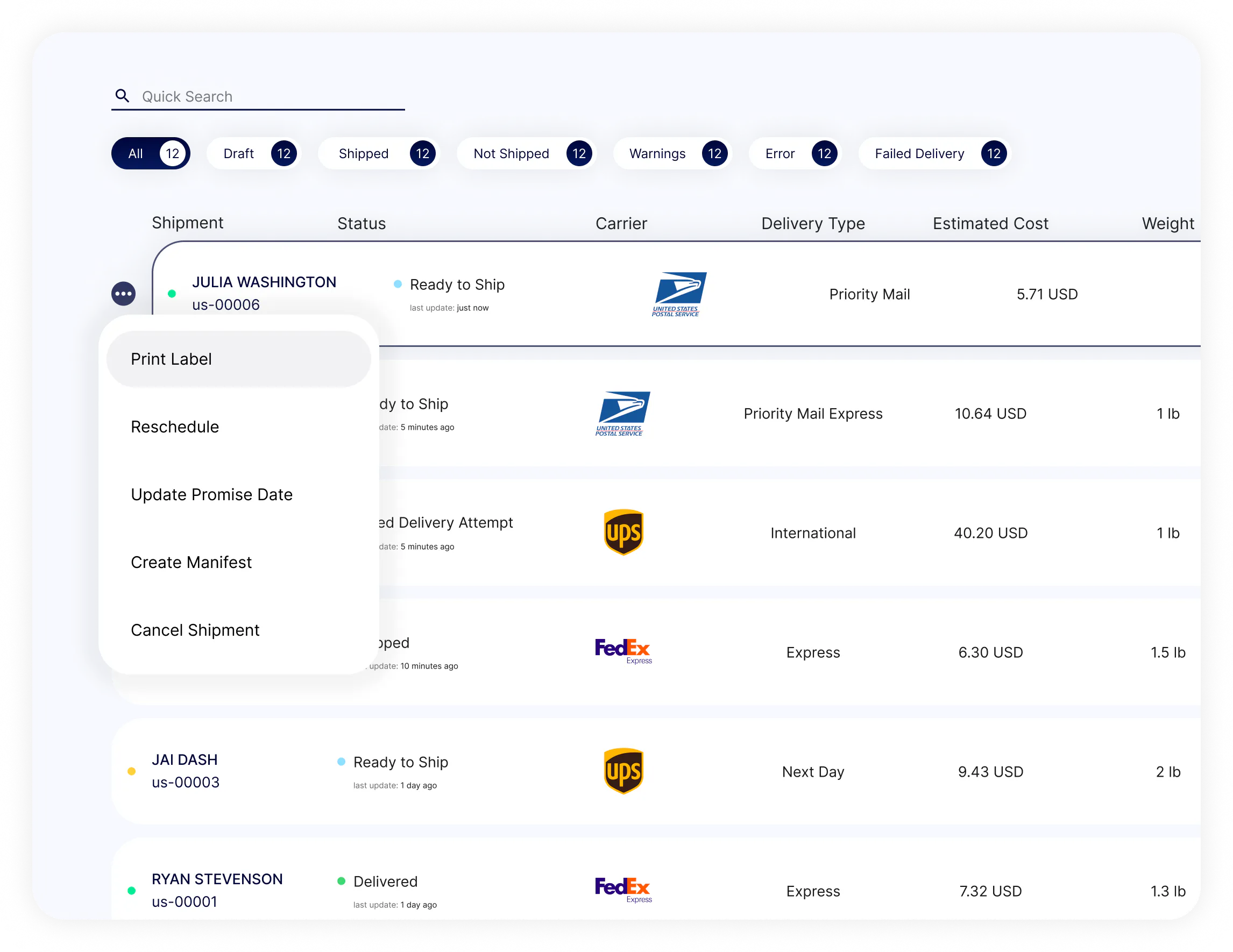Click the UPS logo in the International row
1233x952 pixels.
coord(623,532)
